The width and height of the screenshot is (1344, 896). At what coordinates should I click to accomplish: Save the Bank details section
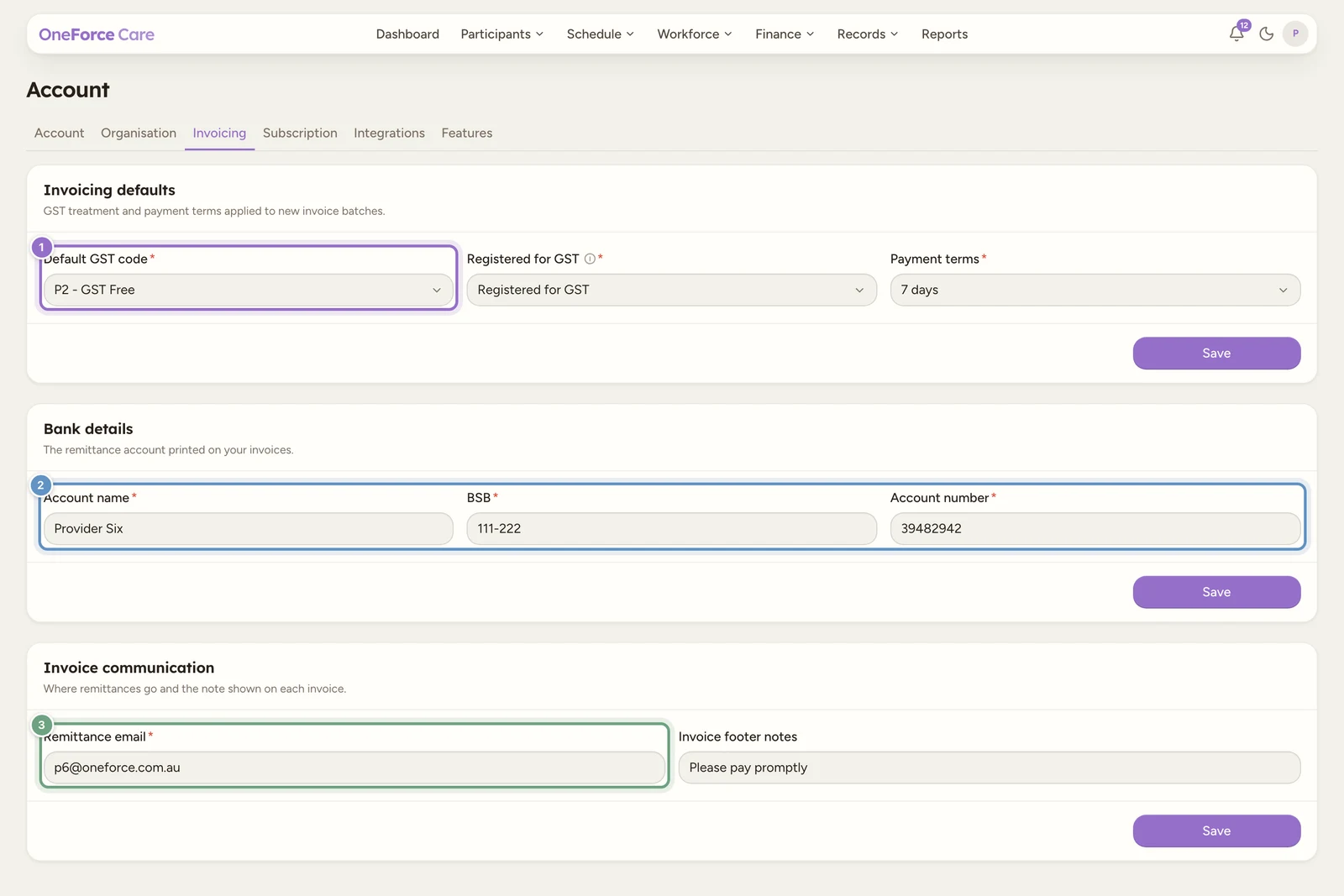pos(1216,592)
